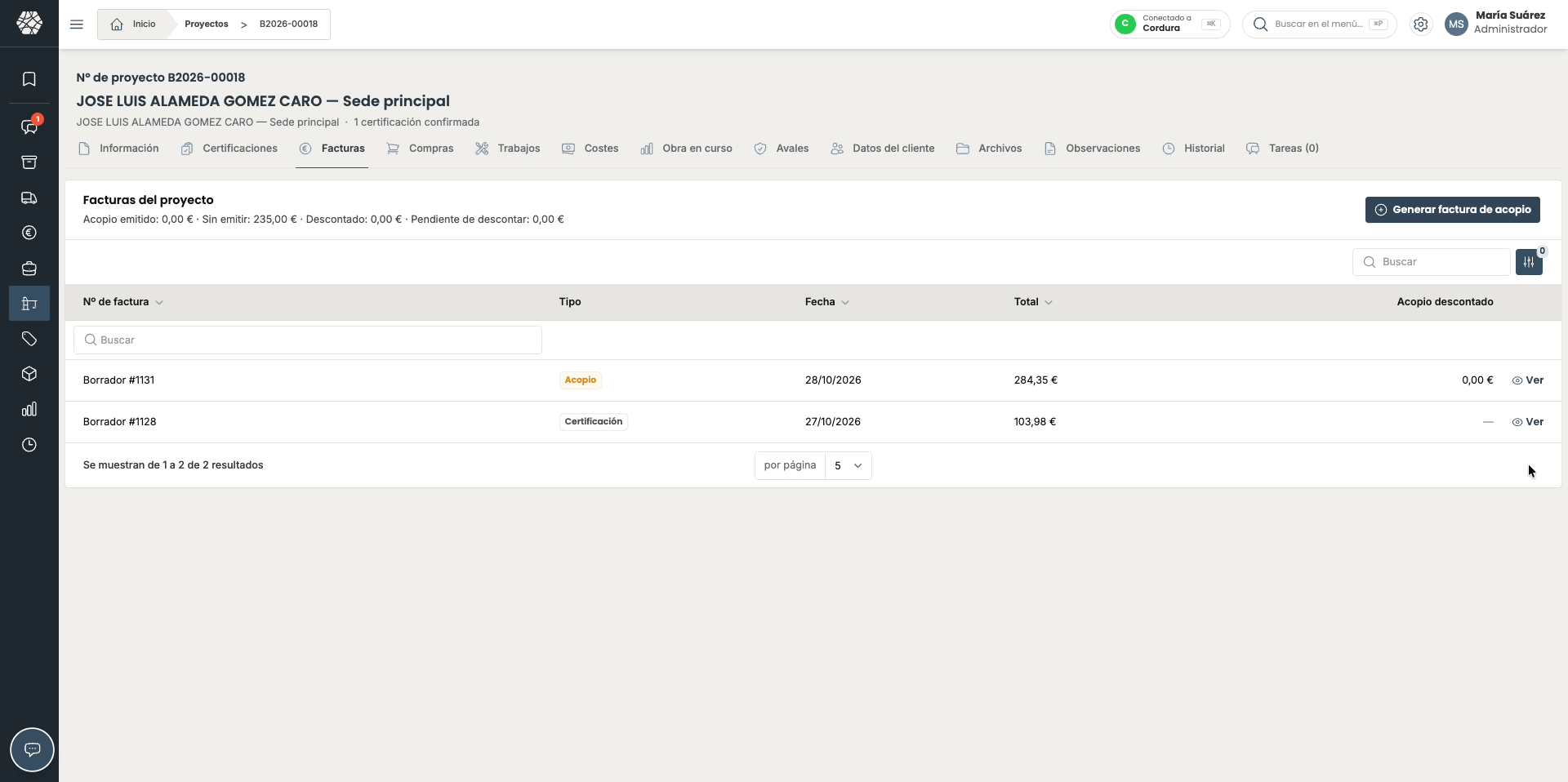Open María Suárez user avatar menu
1568x782 pixels.
(1456, 24)
